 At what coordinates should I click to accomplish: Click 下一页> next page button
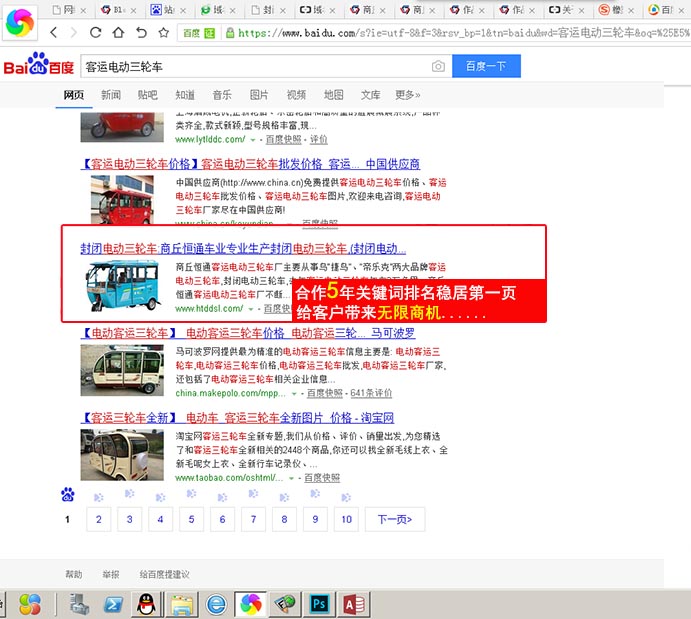point(395,519)
